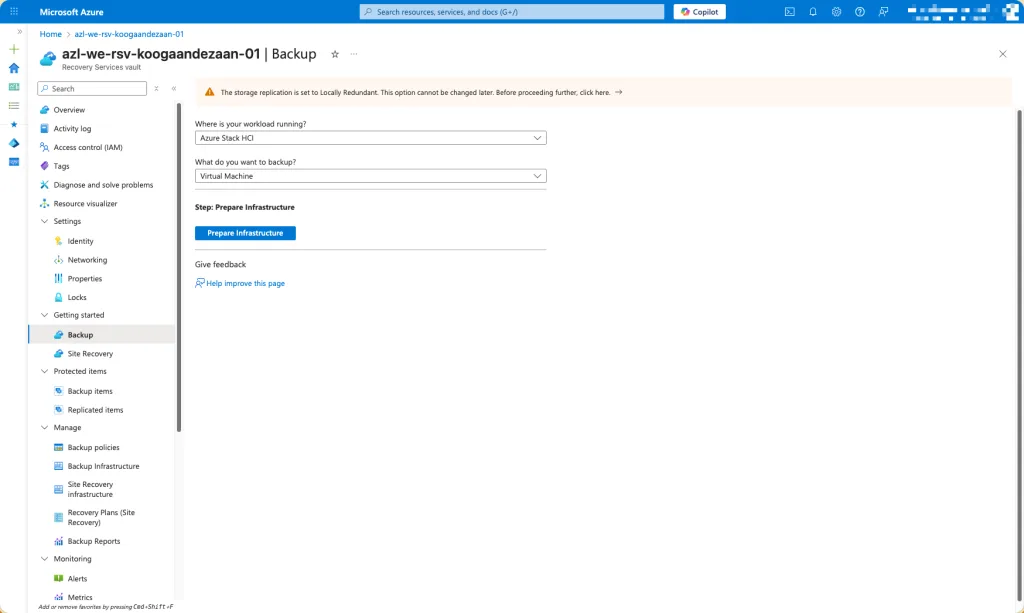Select Site Recovery in the sidebar
The height and width of the screenshot is (613, 1024).
pyautogui.click(x=90, y=353)
